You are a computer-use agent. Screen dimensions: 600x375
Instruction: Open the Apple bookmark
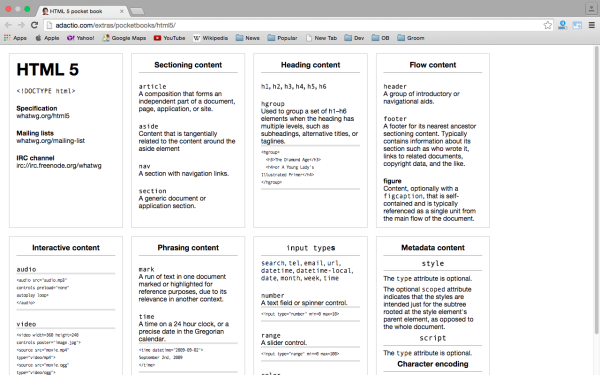[47, 38]
